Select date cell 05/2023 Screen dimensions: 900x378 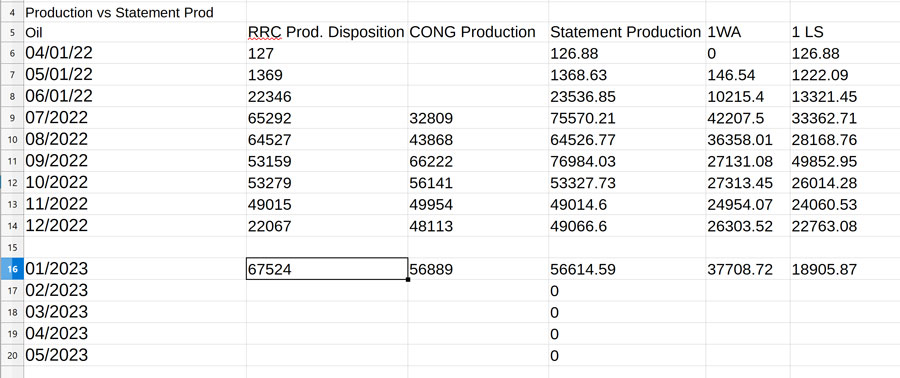(x=135, y=355)
